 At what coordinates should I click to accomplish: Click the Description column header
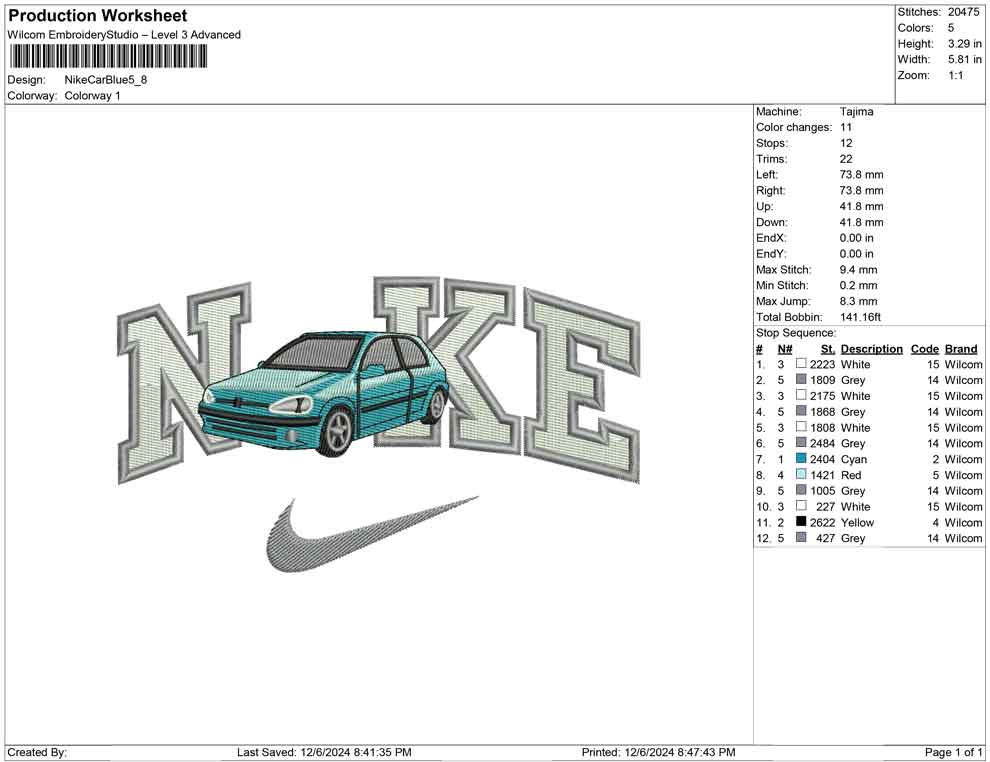click(871, 348)
